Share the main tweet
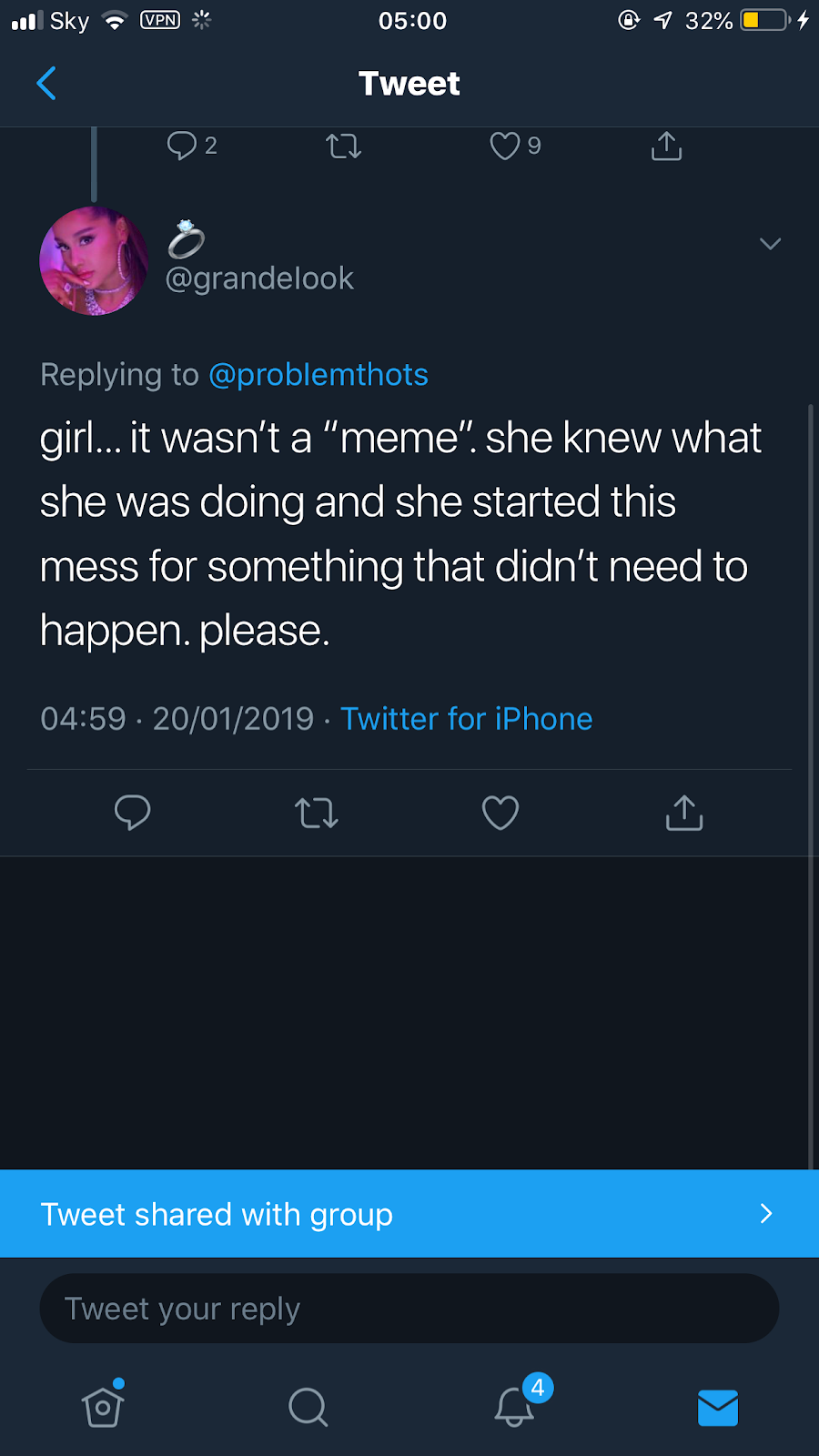The image size is (819, 1456). (684, 812)
